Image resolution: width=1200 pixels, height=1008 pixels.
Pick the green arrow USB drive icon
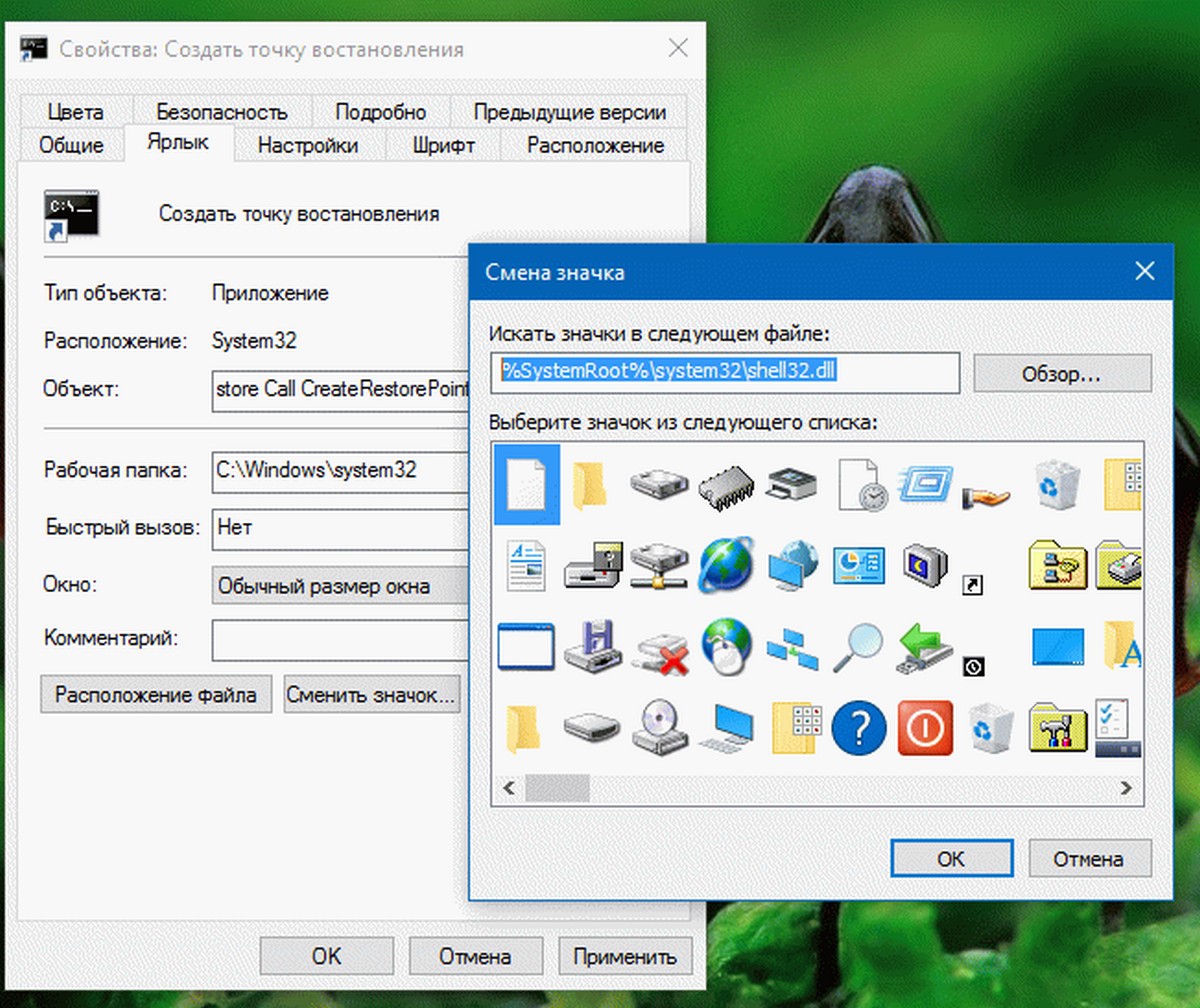tap(924, 647)
